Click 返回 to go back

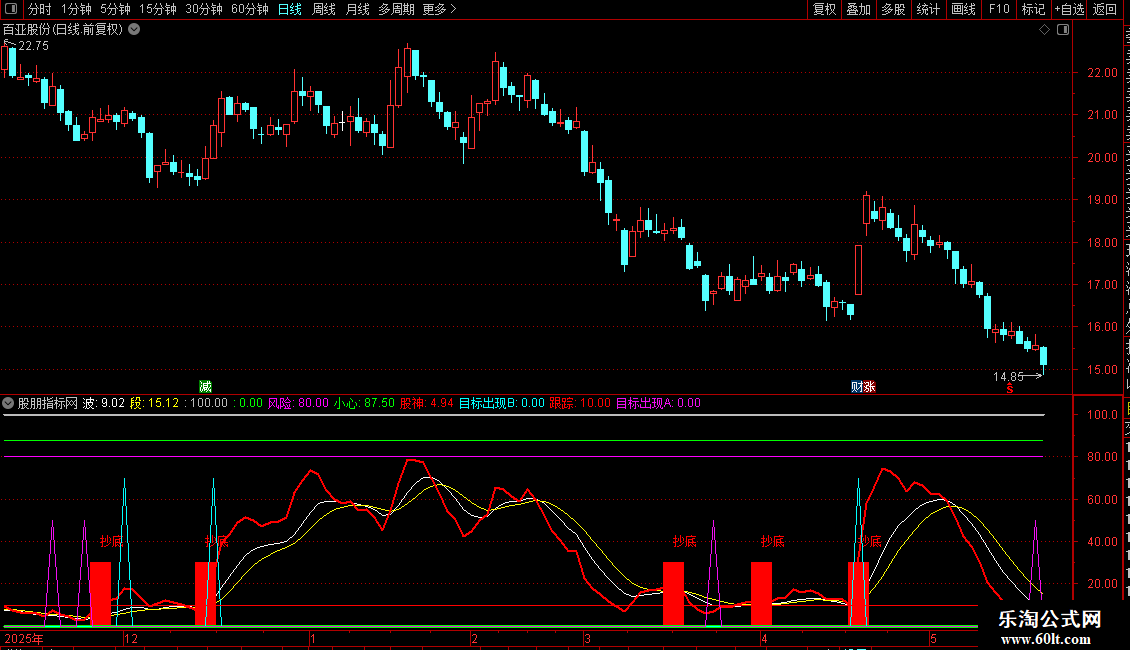pyautogui.click(x=1104, y=9)
